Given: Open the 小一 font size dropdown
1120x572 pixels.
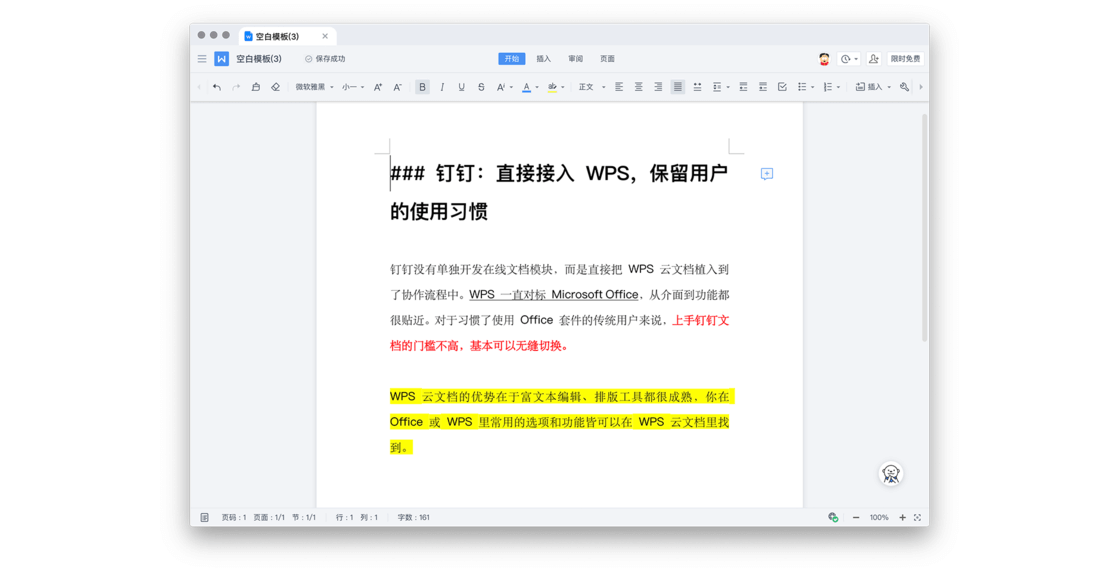Looking at the screenshot, I should (353, 87).
